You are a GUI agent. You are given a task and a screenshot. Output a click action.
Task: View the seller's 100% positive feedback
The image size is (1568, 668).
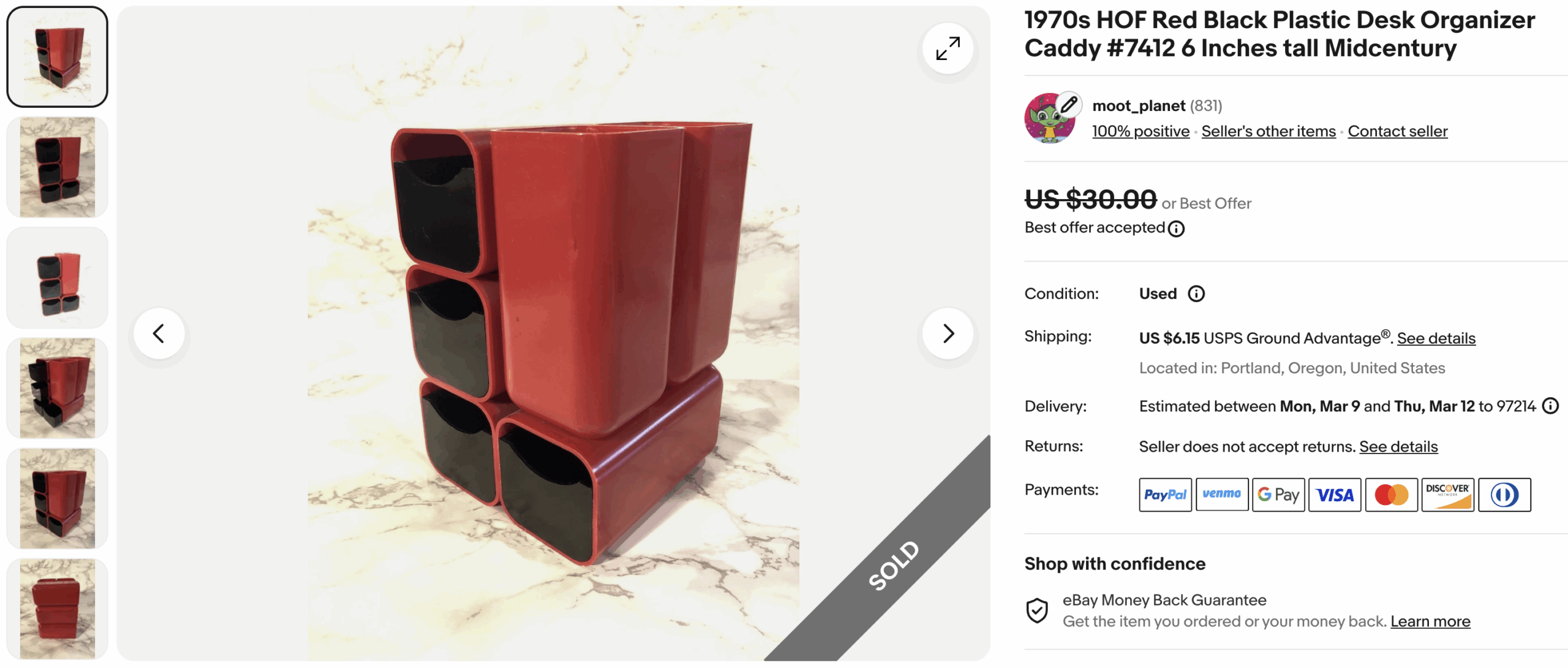[x=1140, y=131]
